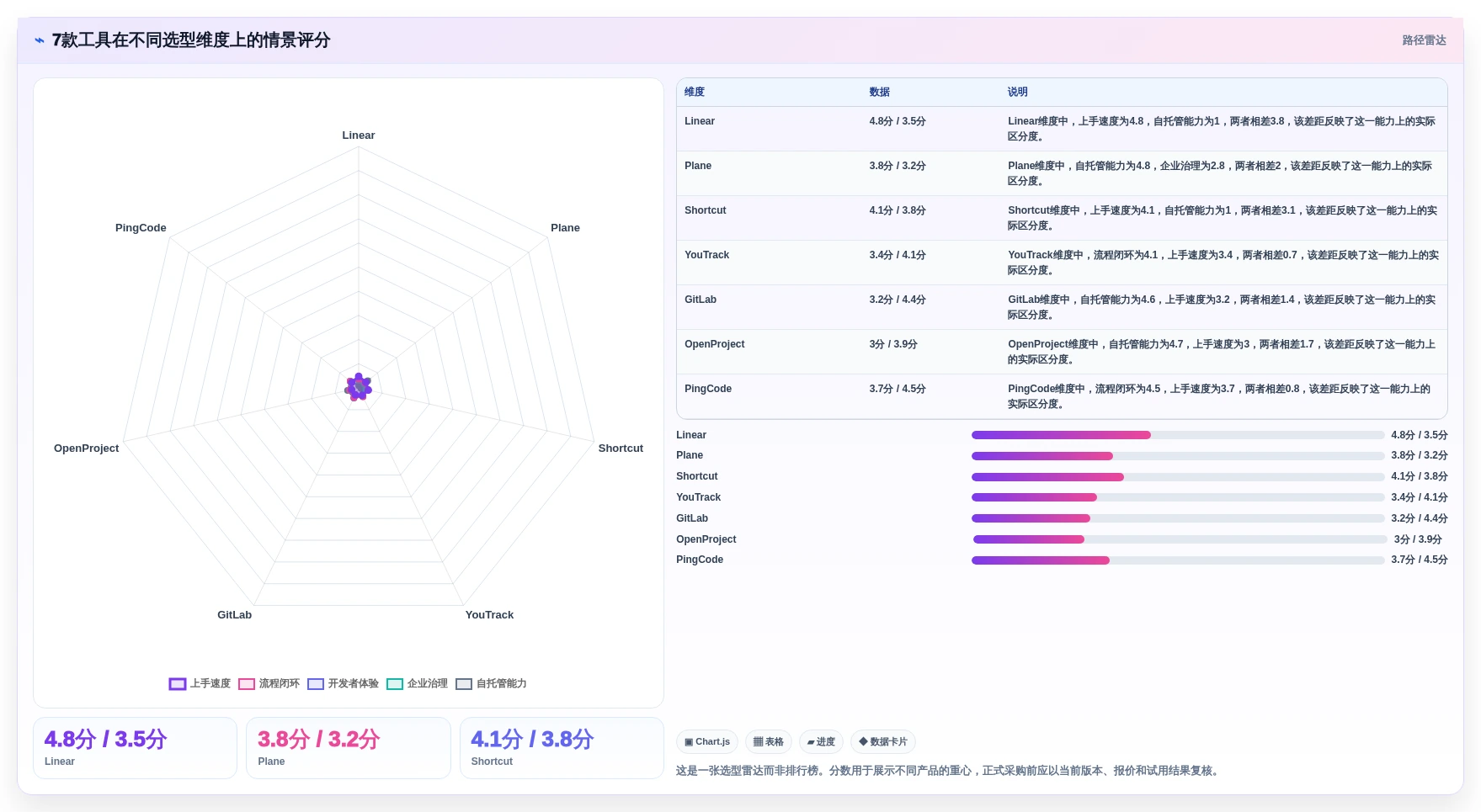Screen dimensions: 1481x812
Task: Click the 说明 column header
Action: [x=1018, y=92]
